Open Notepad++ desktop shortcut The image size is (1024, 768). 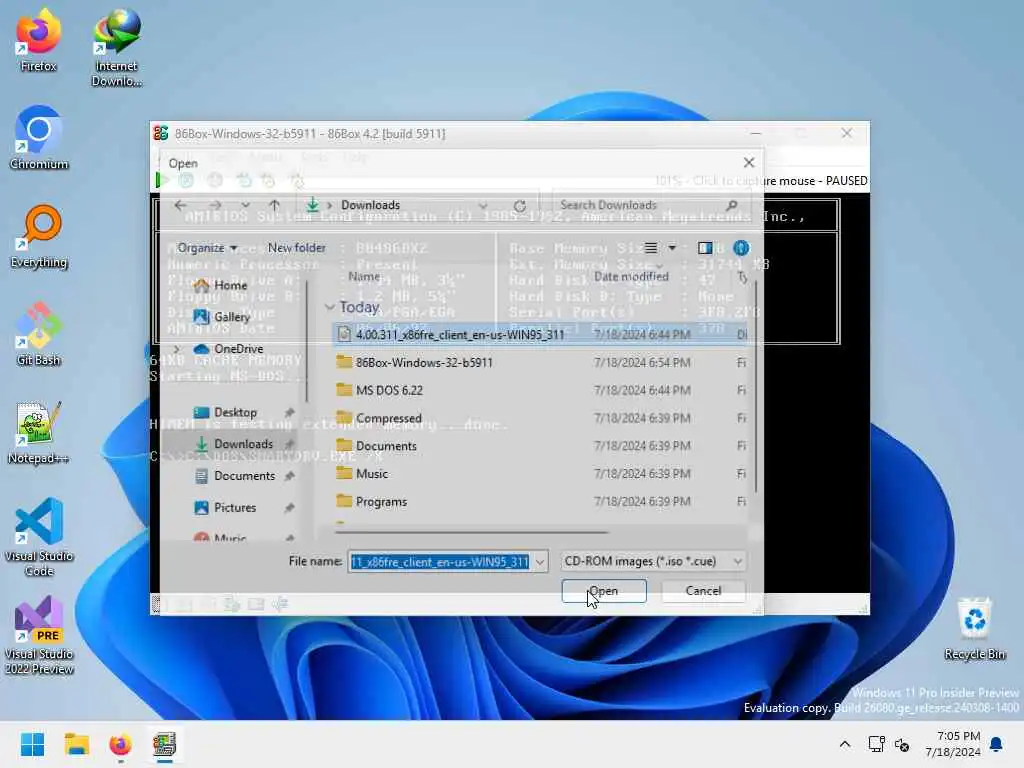39,432
